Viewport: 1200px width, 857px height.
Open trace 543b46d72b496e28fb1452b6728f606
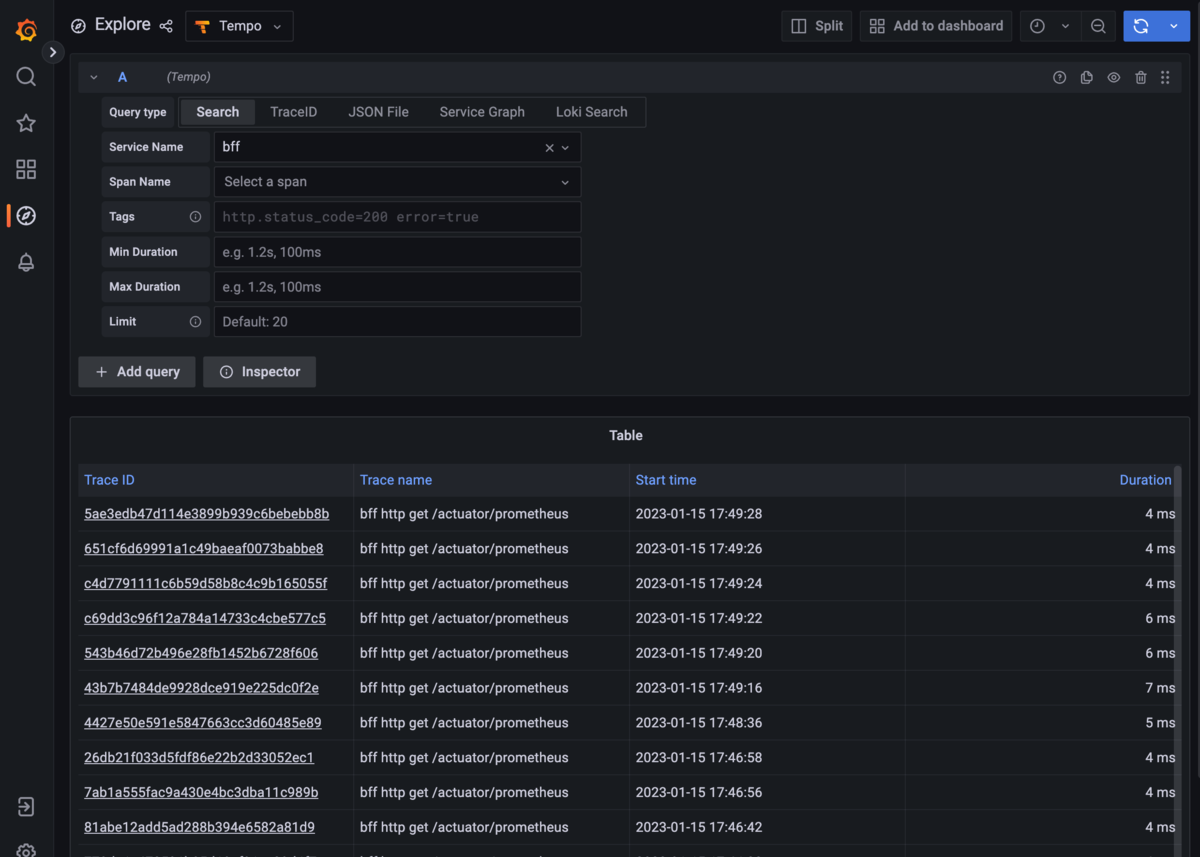tap(201, 654)
